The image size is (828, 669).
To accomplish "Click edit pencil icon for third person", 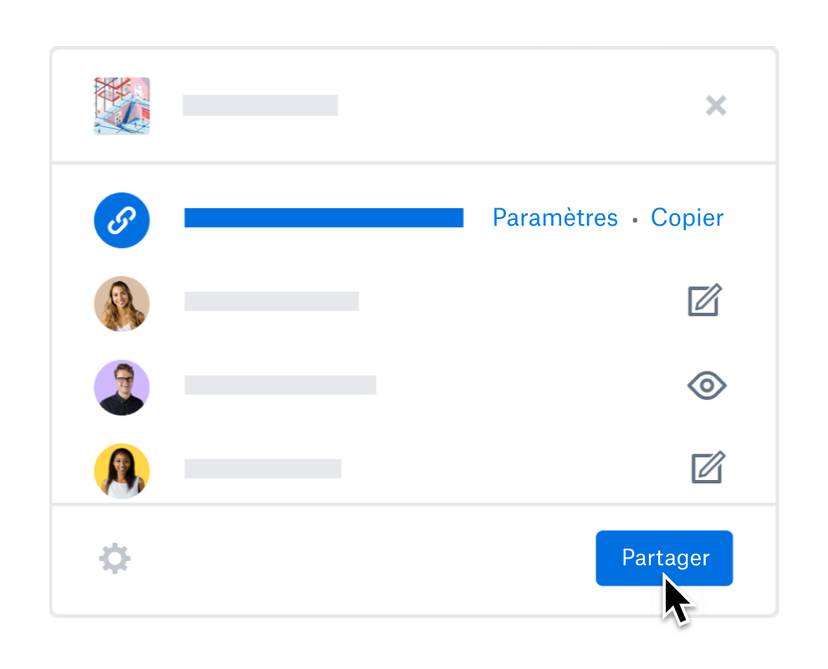I will point(707,467).
